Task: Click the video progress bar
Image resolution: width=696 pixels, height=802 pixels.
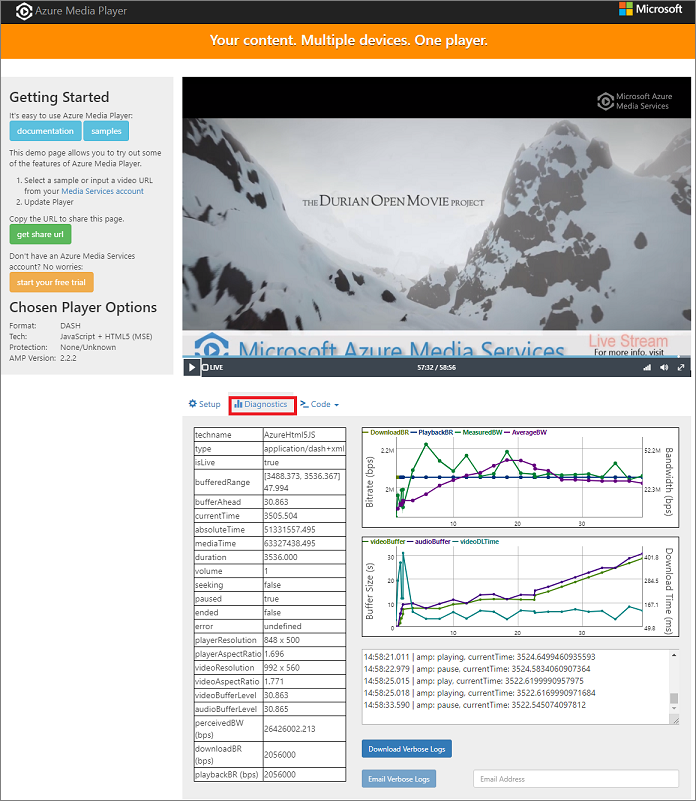Action: (437, 356)
